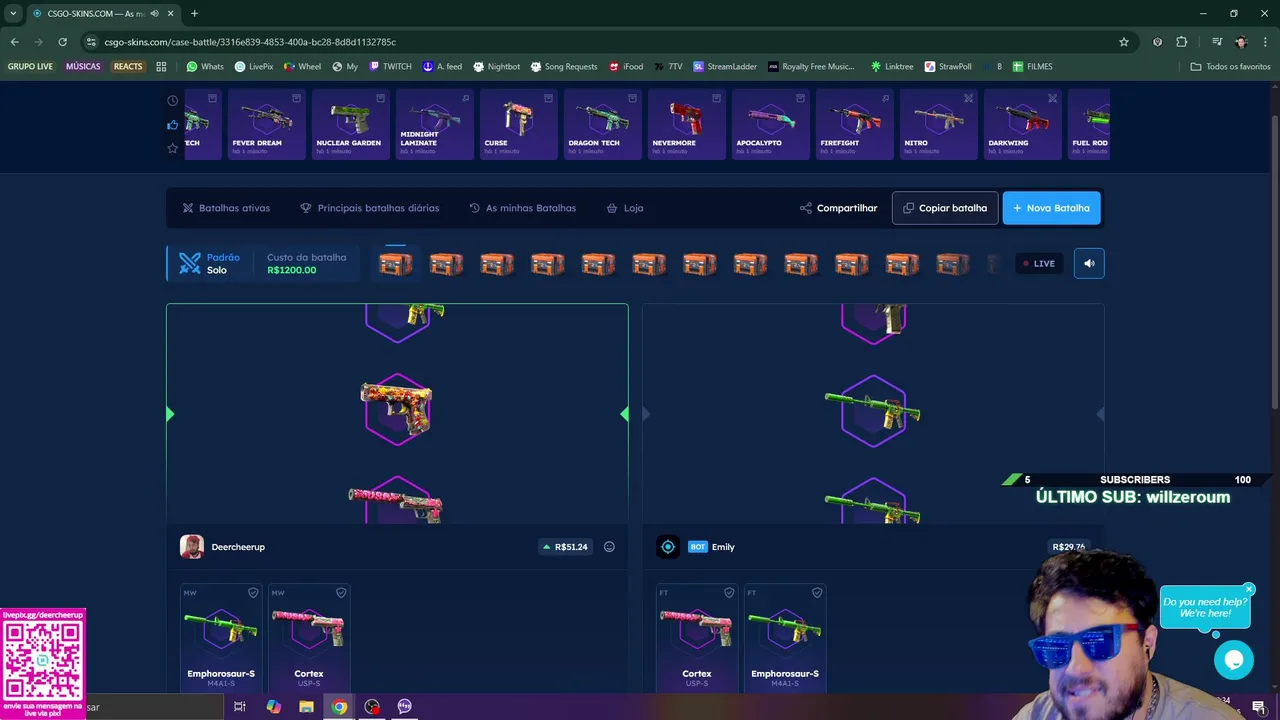The image size is (1280, 720).
Task: Click shield icon on Emily's Emphorosaur-S card
Action: [817, 593]
